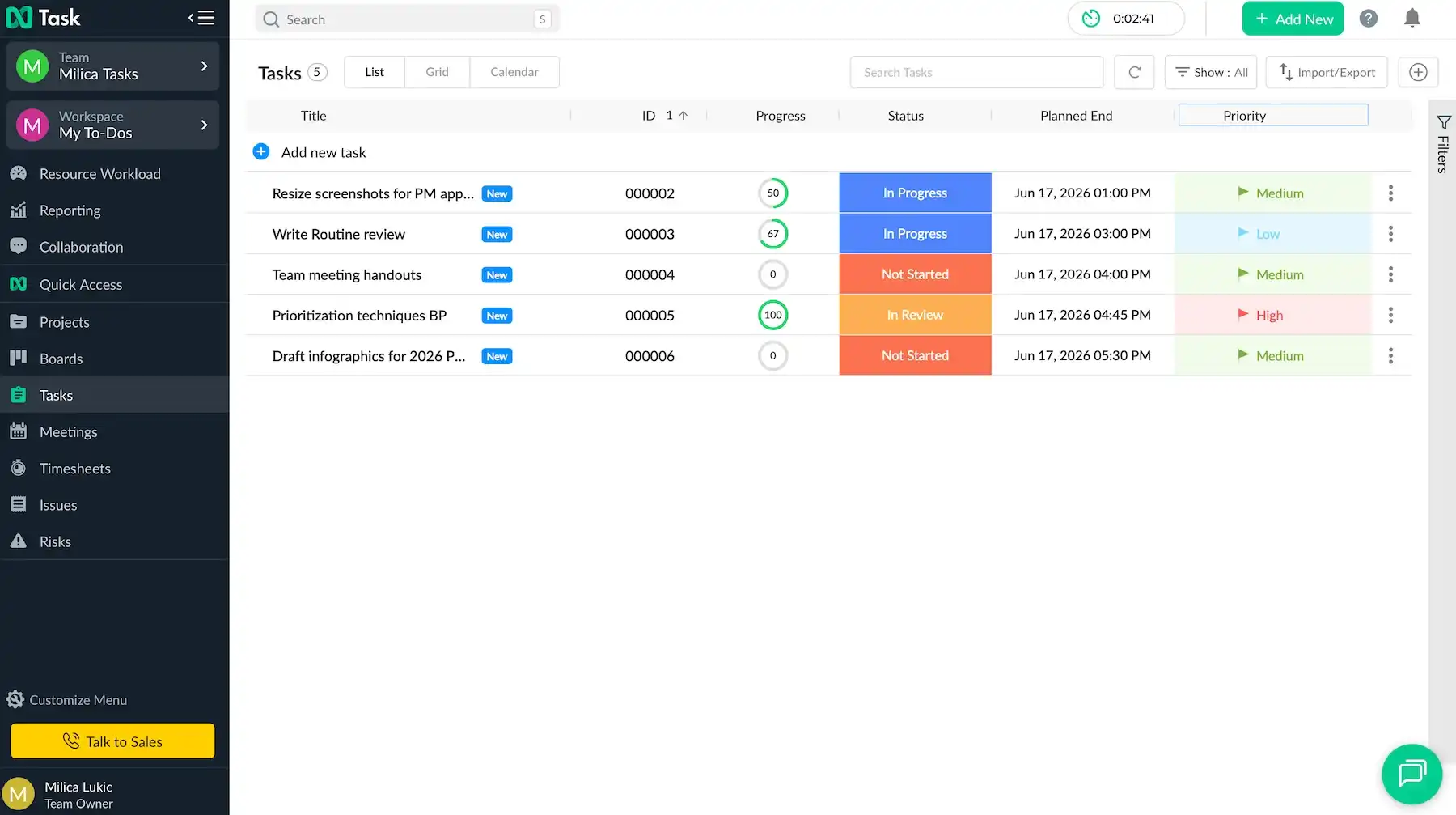Image resolution: width=1456 pixels, height=815 pixels.
Task: Open more options for Prioritization techniques BP
Action: click(x=1390, y=315)
